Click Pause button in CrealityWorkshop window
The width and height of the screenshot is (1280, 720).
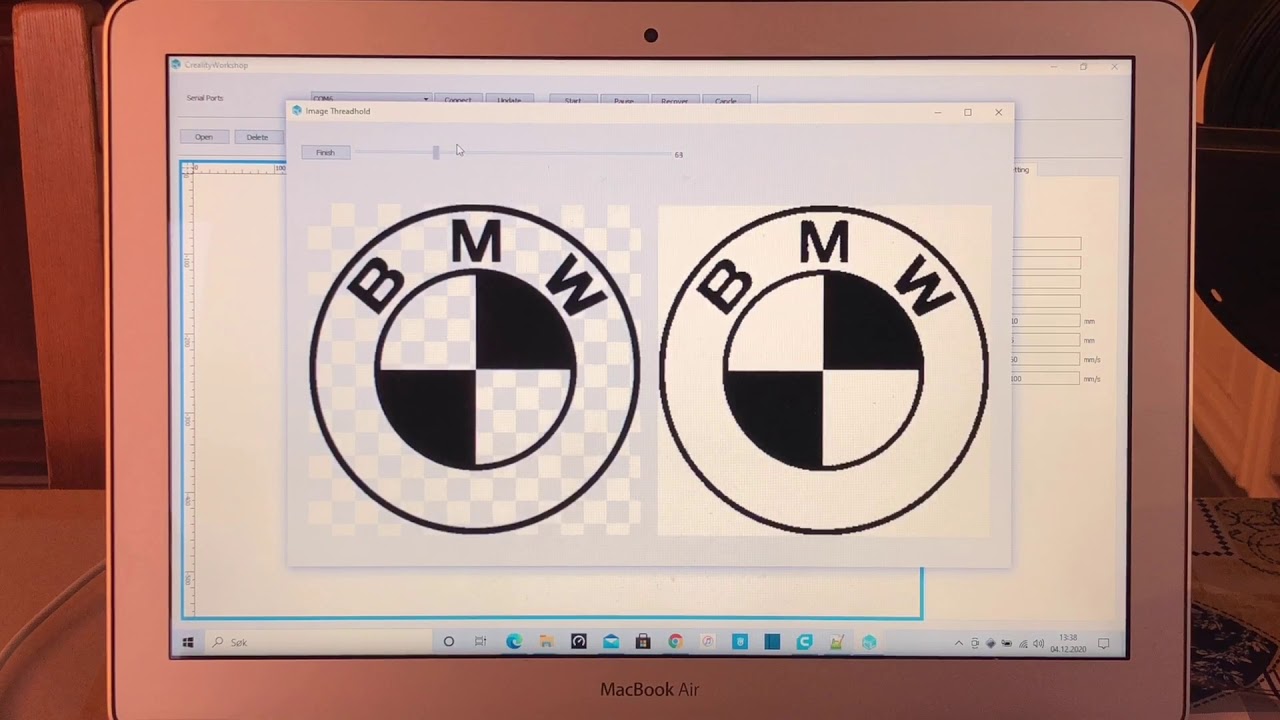pos(624,100)
